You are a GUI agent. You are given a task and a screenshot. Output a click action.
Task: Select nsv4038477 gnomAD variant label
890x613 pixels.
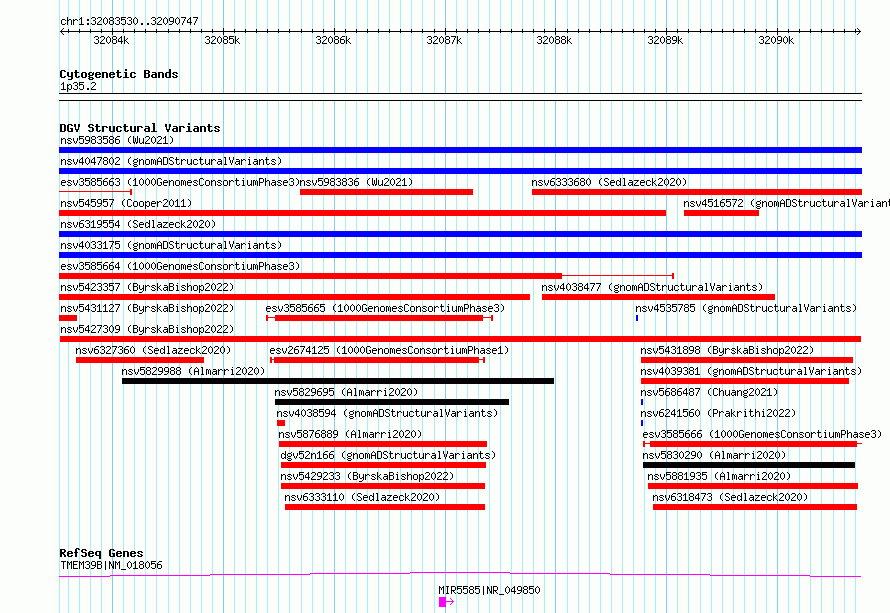(652, 287)
